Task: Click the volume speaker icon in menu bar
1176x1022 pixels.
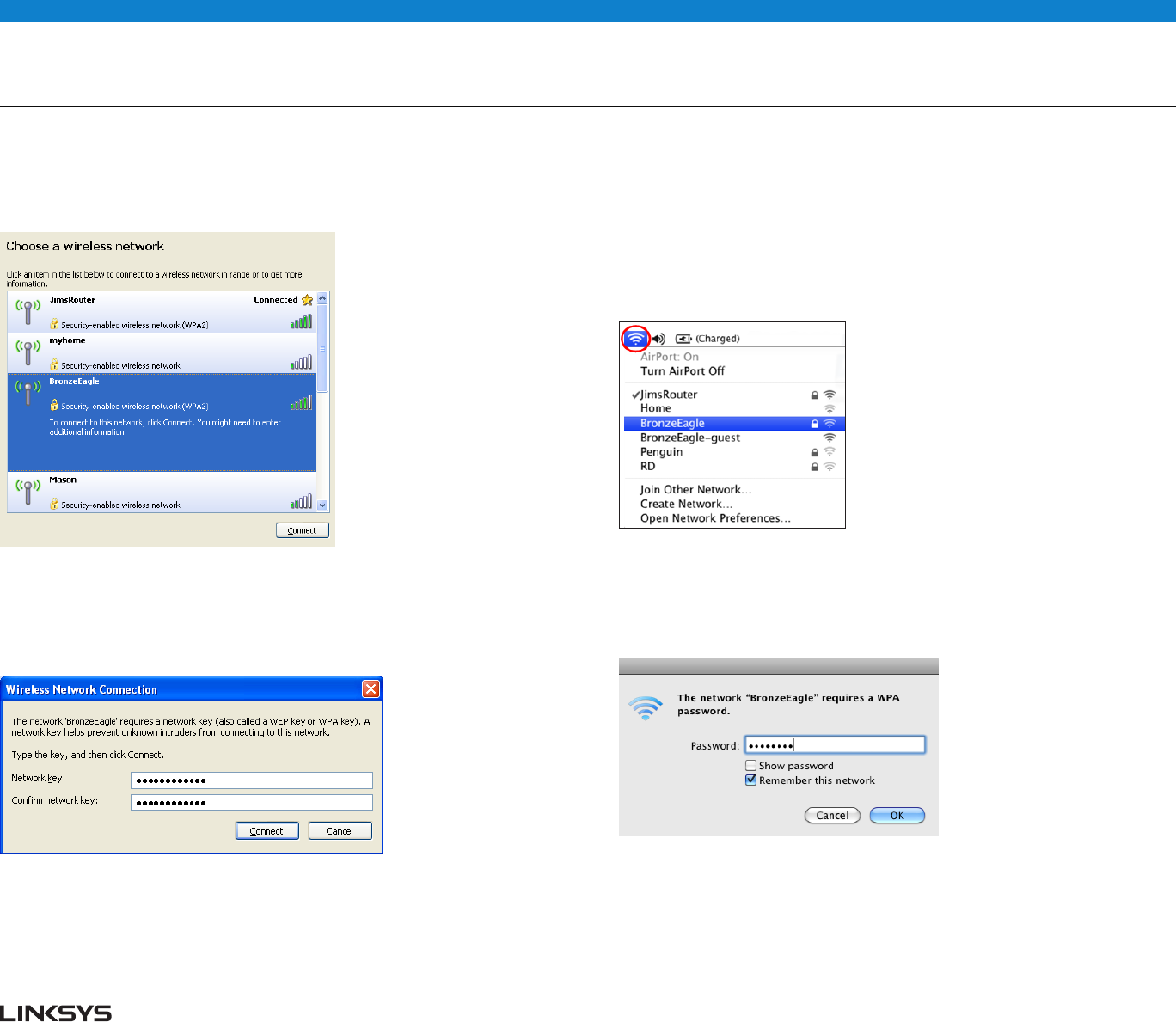Action: click(x=658, y=339)
